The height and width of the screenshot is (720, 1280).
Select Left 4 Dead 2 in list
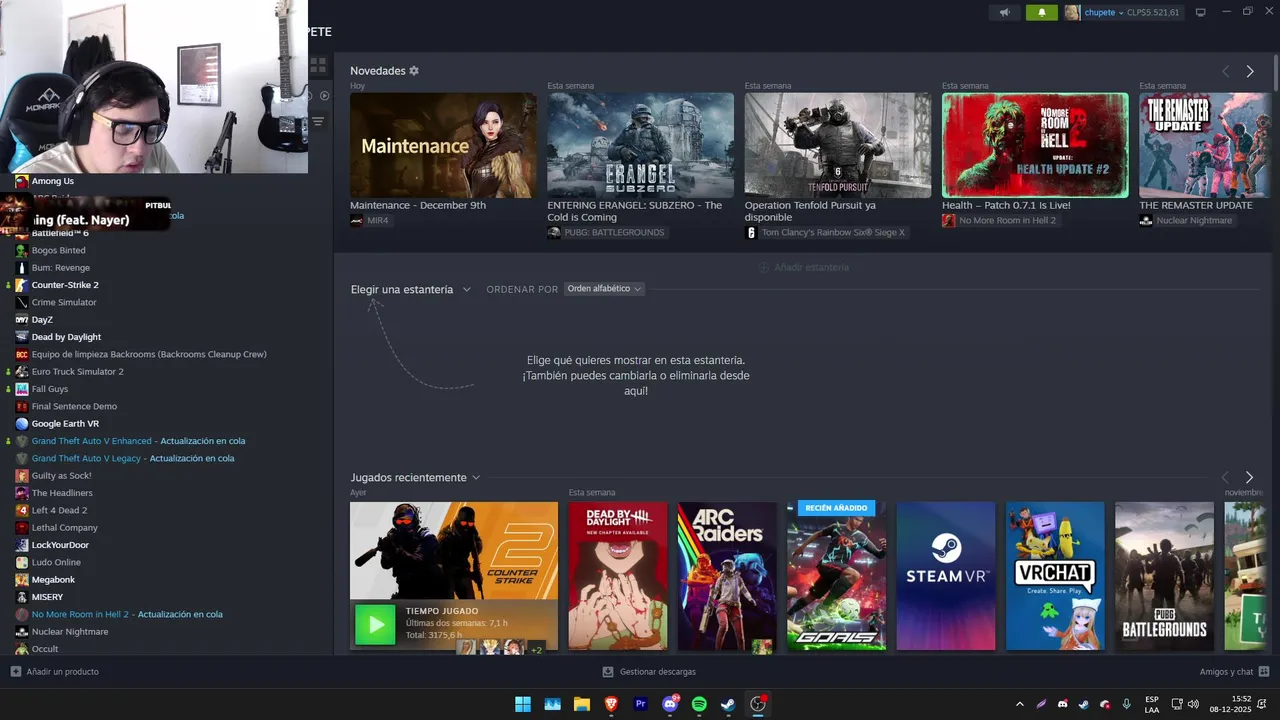click(x=59, y=510)
